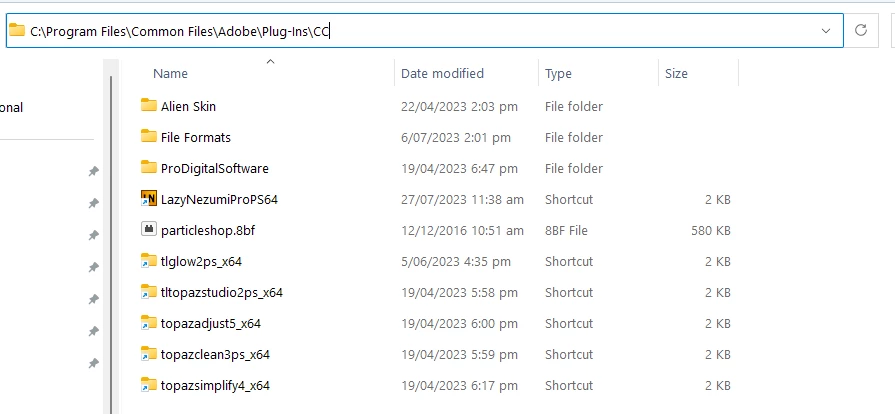Click the File Formats folder icon
The width and height of the screenshot is (895, 414).
pyautogui.click(x=148, y=136)
